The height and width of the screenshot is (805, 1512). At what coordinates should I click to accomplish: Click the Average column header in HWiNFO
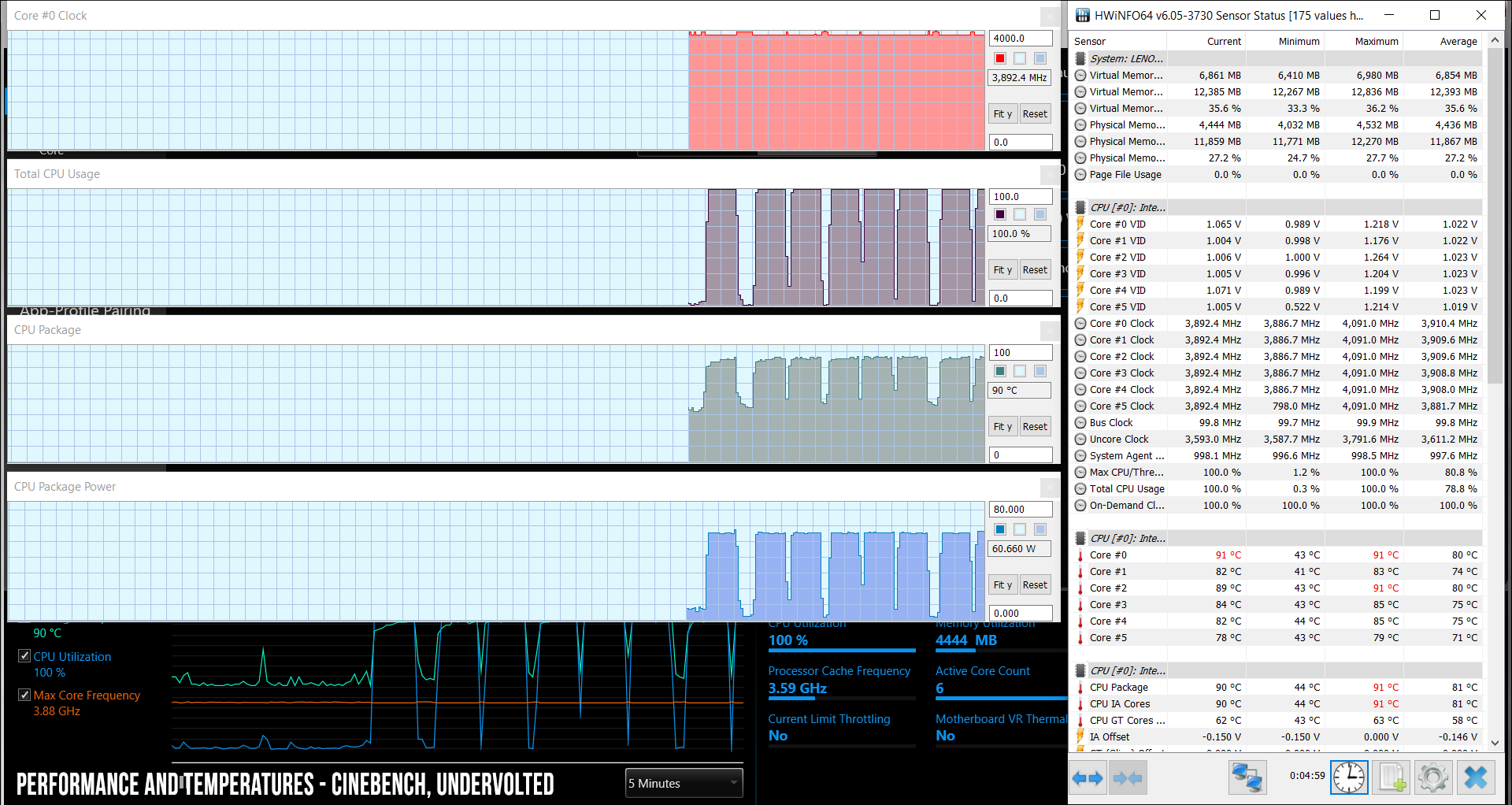pyautogui.click(x=1442, y=41)
